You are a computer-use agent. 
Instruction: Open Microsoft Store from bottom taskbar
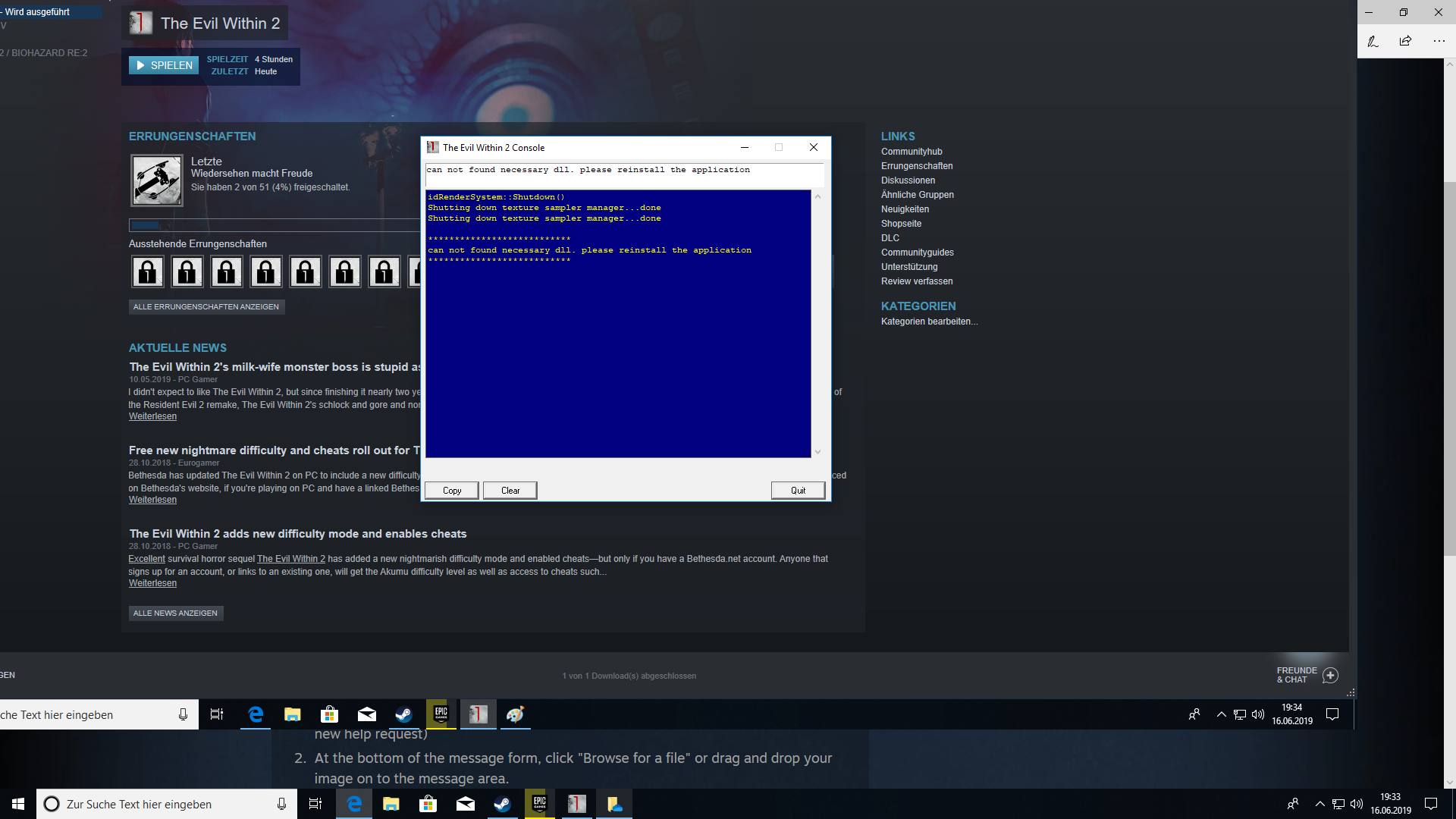click(428, 804)
